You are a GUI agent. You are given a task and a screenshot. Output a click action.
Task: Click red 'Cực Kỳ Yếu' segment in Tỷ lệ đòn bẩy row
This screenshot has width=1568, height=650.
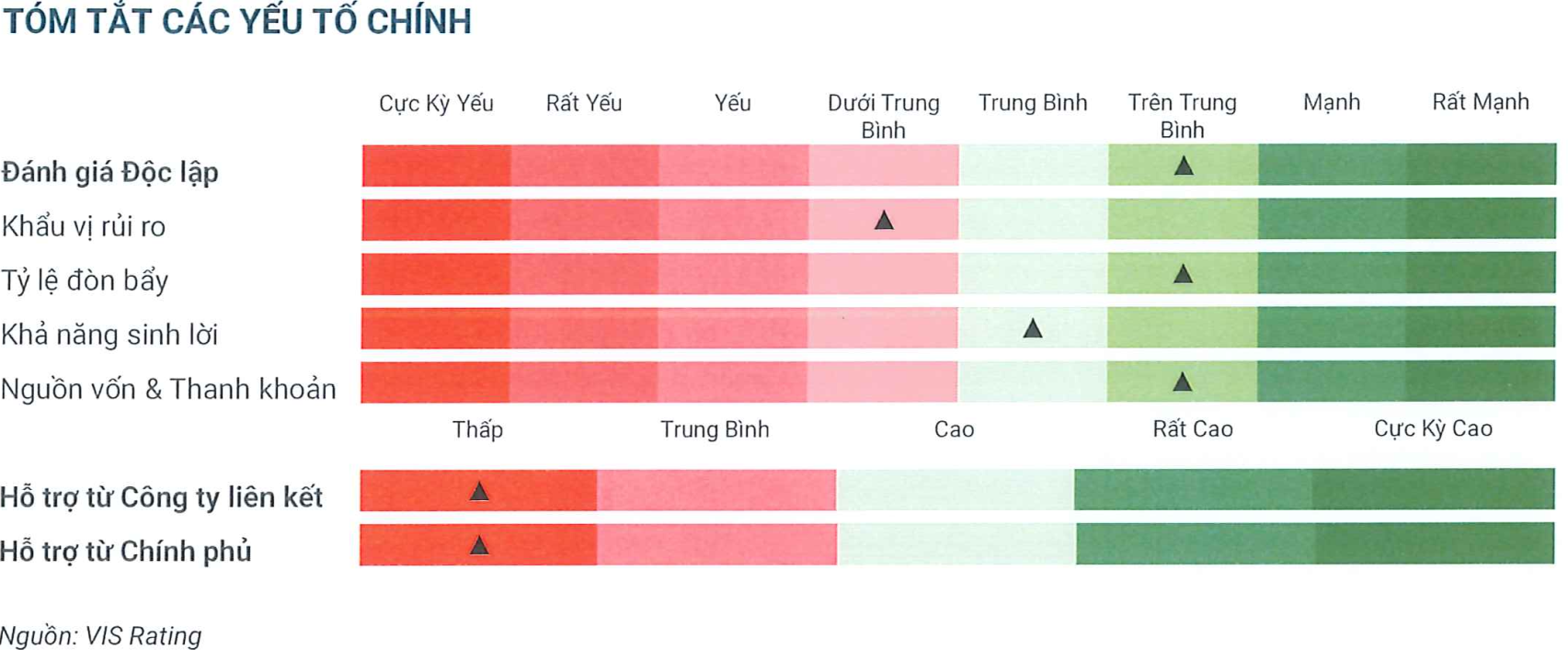(436, 274)
